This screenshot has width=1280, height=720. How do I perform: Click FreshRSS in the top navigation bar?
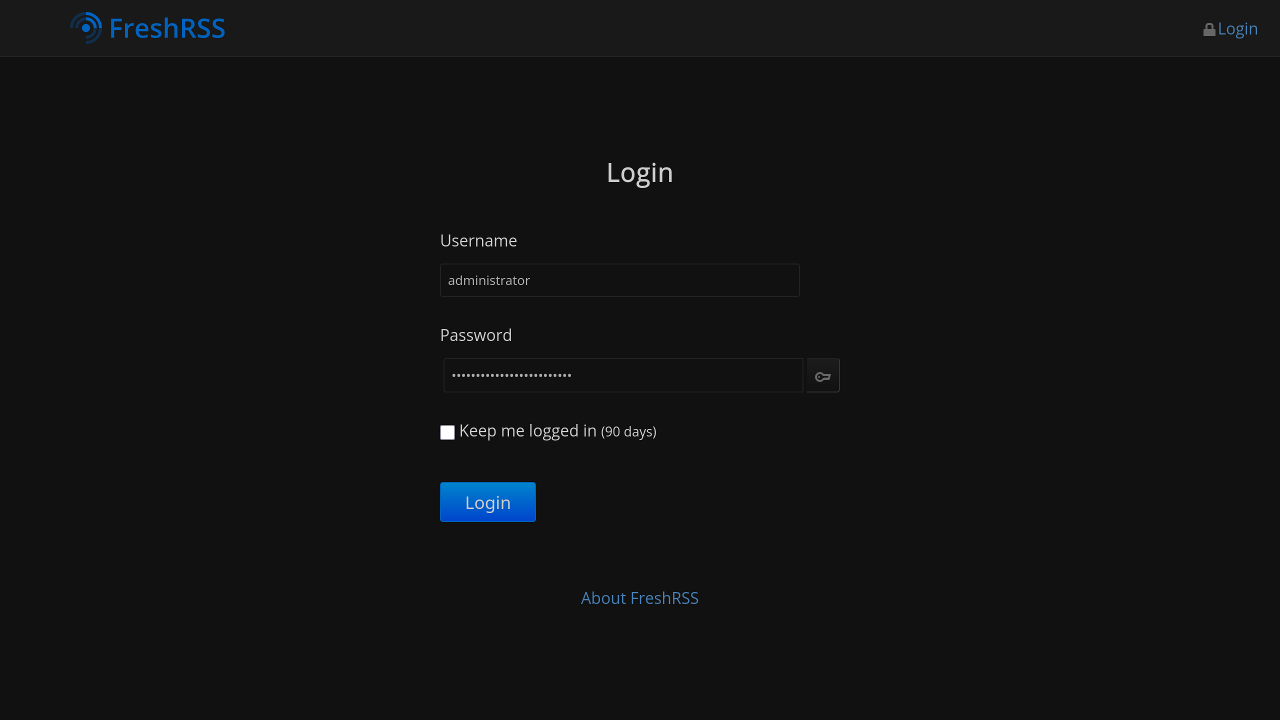click(167, 28)
